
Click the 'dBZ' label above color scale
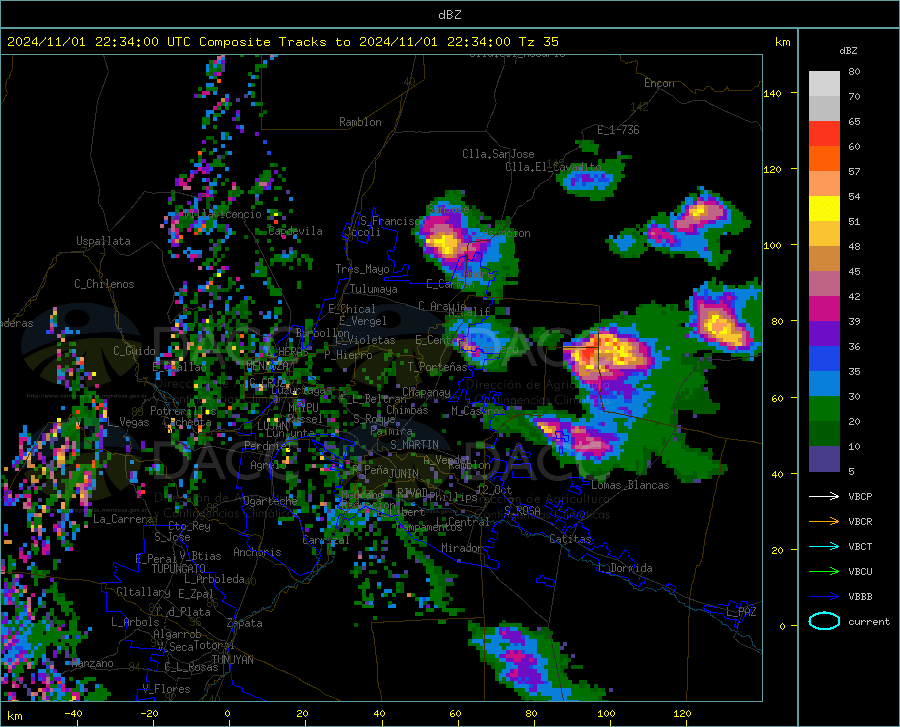848,50
